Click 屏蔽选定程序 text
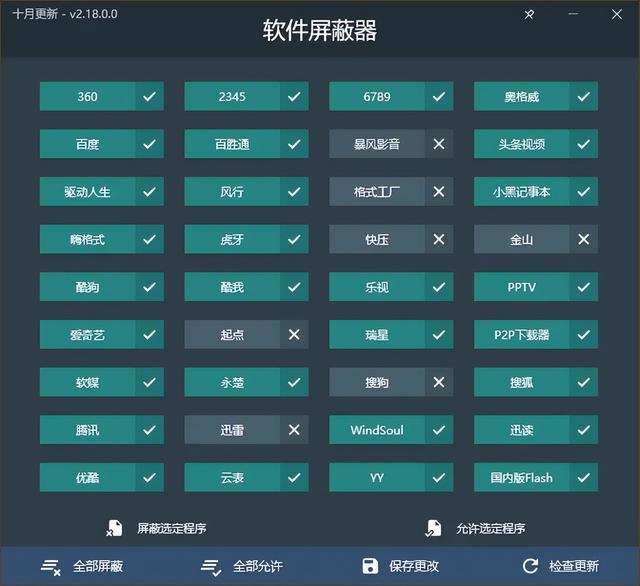Viewport: 640px width, 586px height. (x=172, y=528)
